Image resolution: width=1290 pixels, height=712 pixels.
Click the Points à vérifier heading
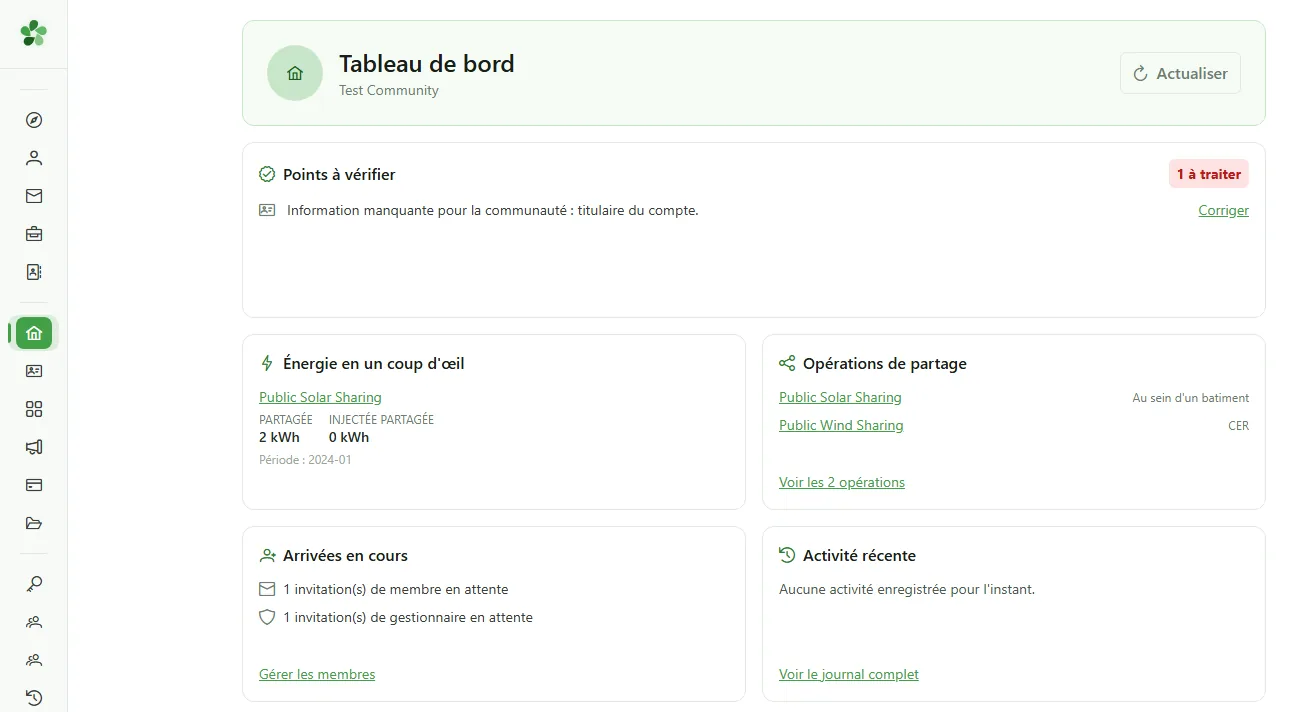(x=339, y=174)
